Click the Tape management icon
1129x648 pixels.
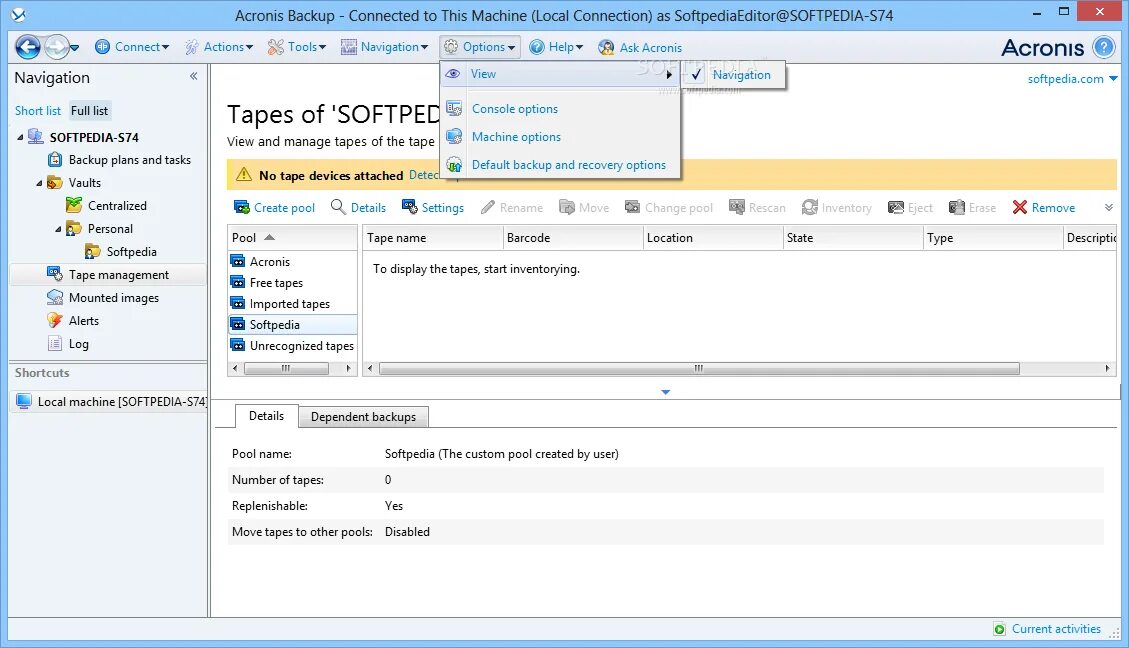pos(55,274)
